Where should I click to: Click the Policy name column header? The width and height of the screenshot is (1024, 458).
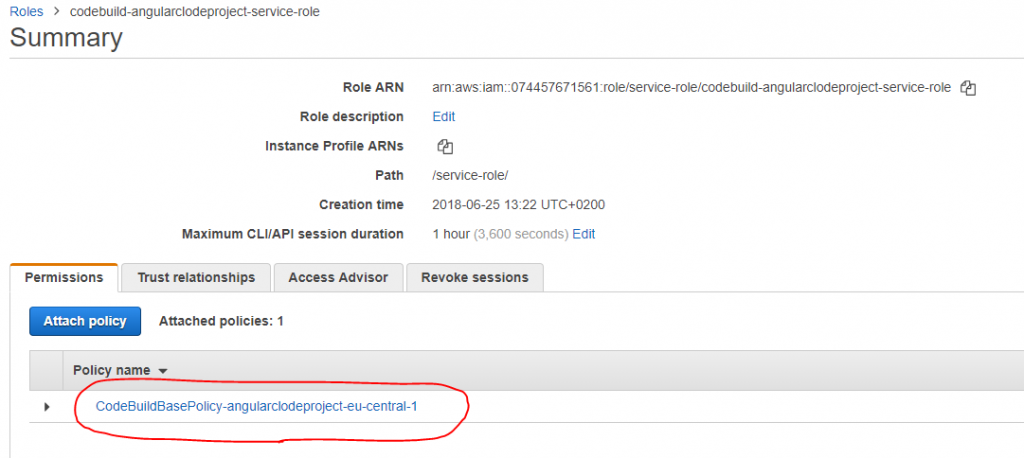[x=111, y=371]
